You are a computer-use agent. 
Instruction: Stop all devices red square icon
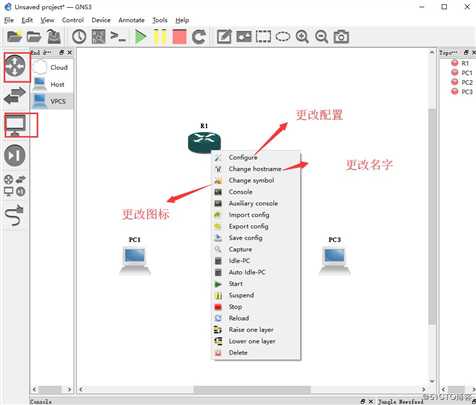(x=179, y=37)
